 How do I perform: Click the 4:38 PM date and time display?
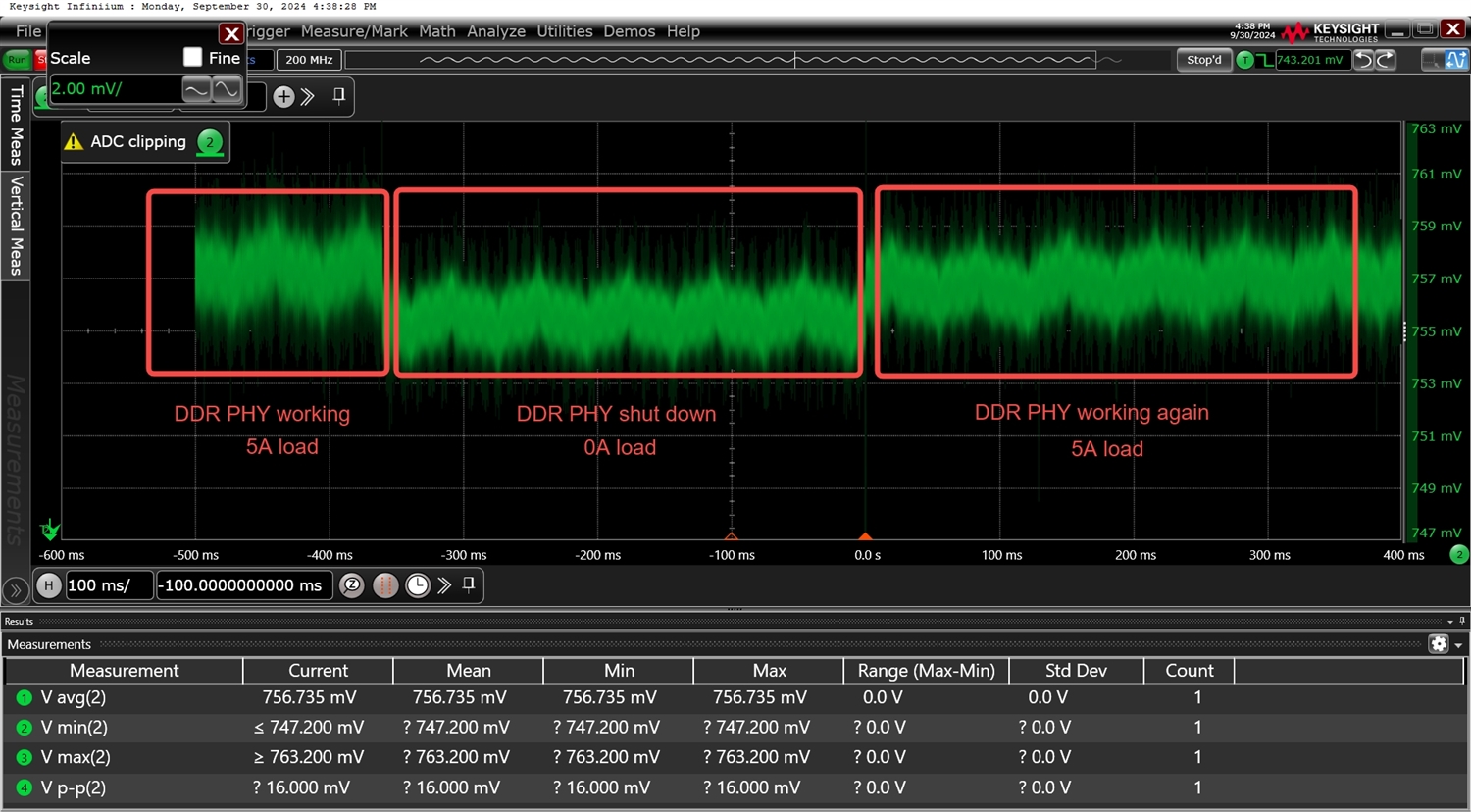(1252, 31)
